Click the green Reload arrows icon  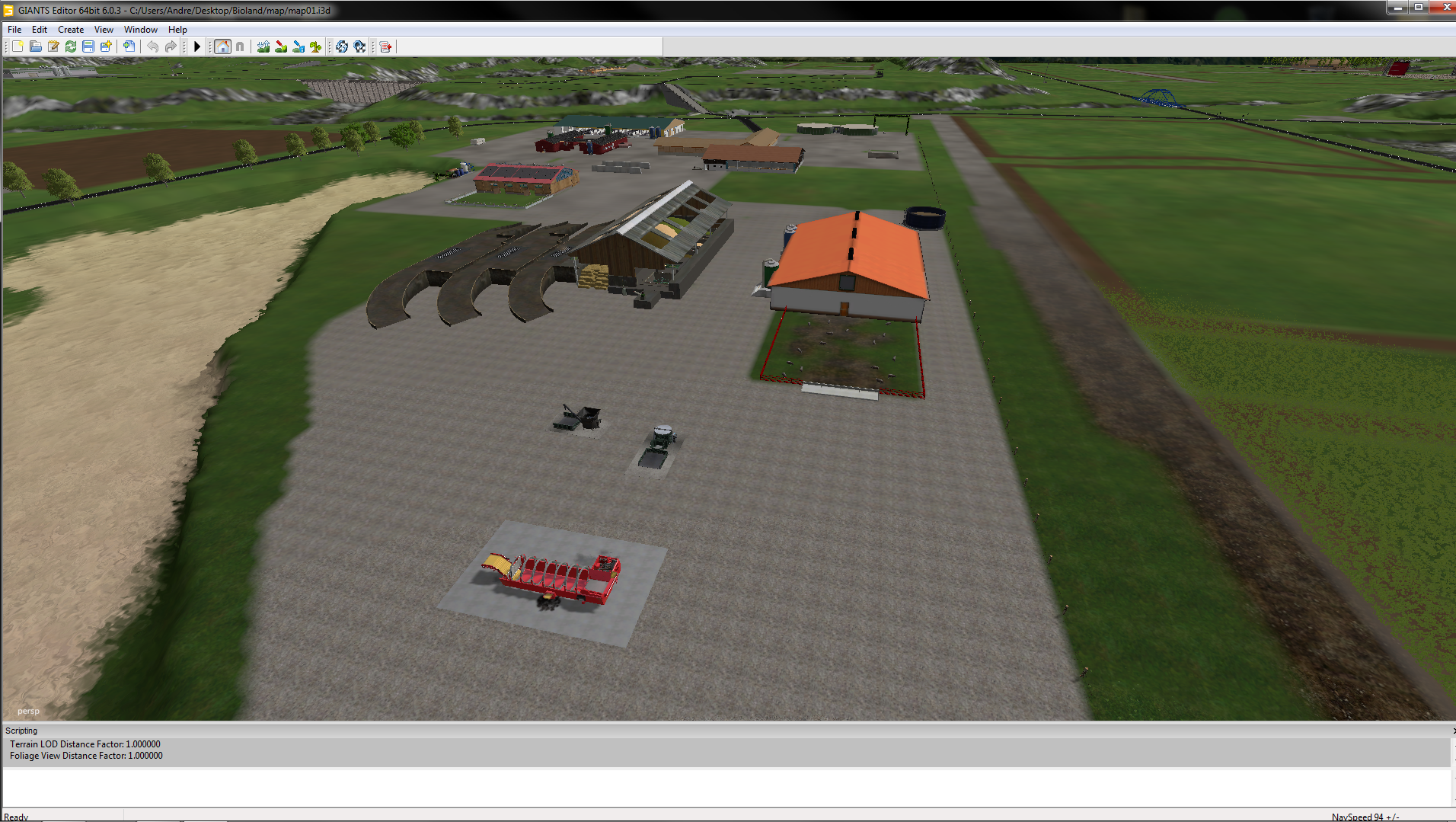click(x=71, y=46)
